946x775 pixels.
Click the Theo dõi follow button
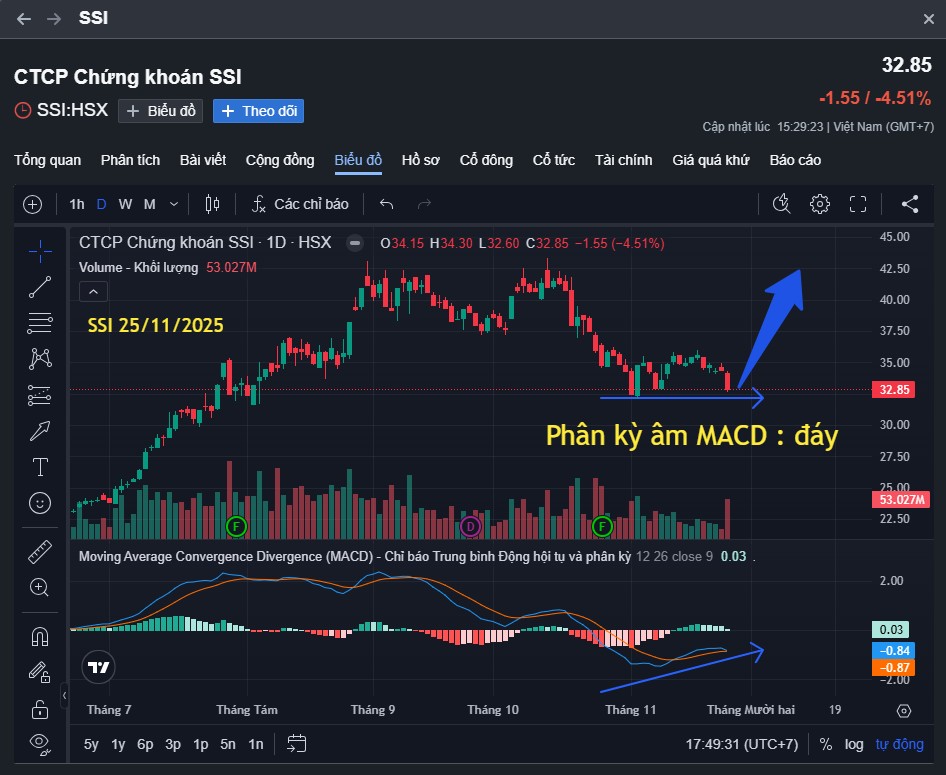[x=258, y=111]
